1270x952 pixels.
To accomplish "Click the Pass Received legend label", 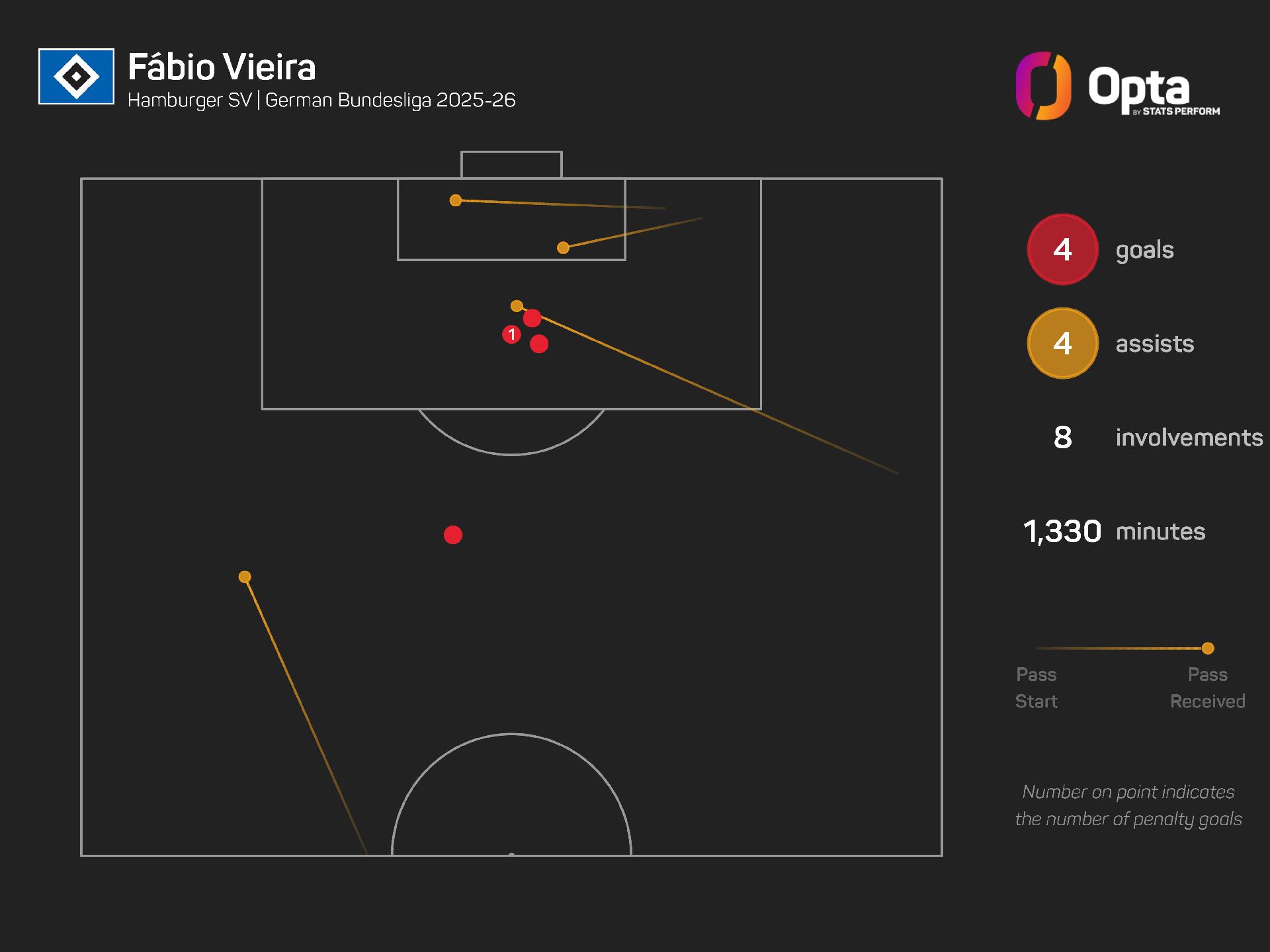I will (x=1207, y=688).
